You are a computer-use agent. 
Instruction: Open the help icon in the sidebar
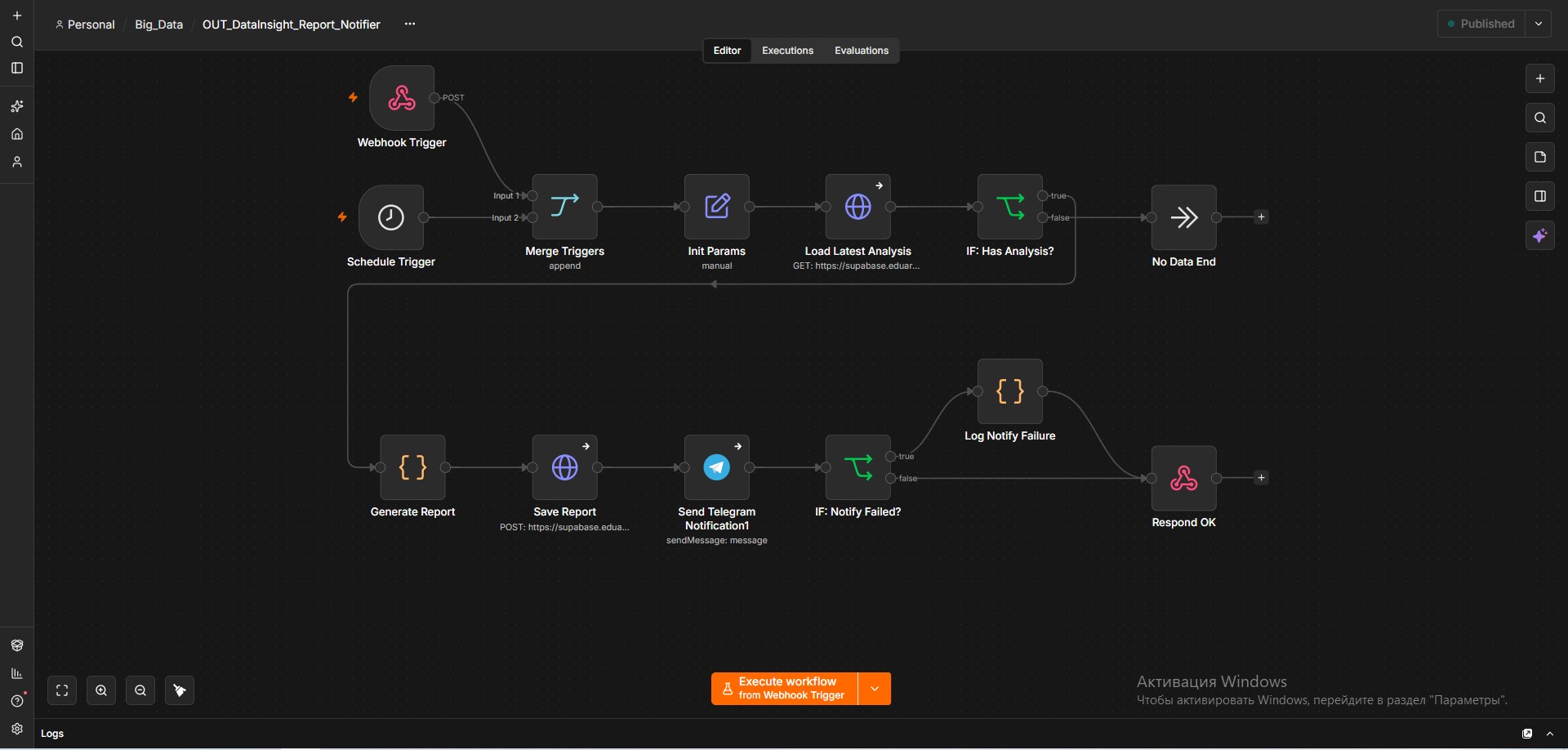[17, 701]
